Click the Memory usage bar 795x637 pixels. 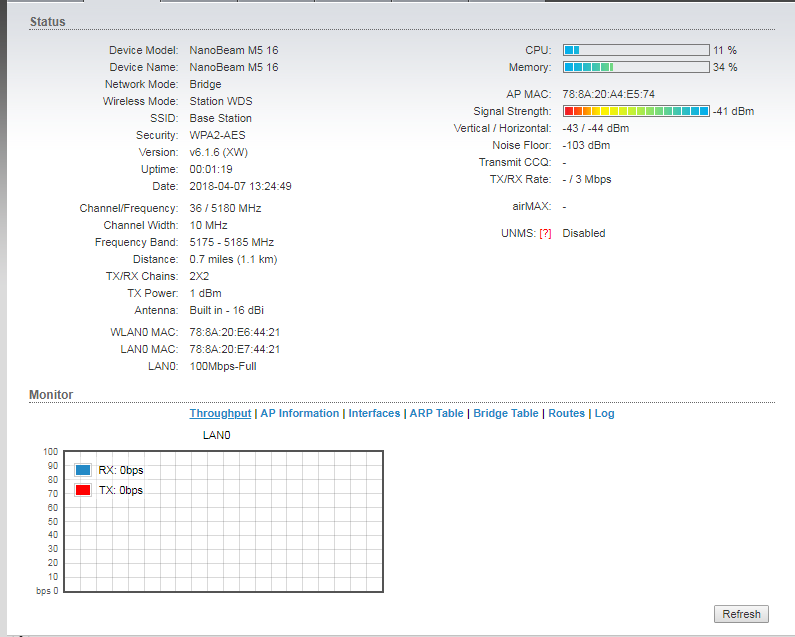[x=636, y=67]
